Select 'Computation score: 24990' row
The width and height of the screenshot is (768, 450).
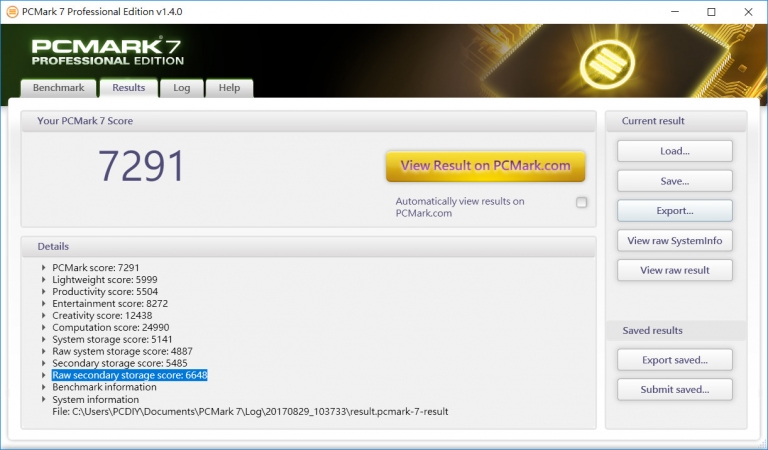[111, 328]
